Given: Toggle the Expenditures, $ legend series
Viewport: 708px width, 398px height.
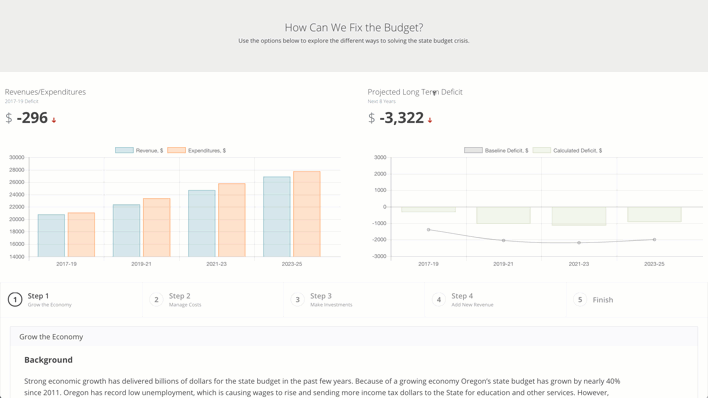Looking at the screenshot, I should pos(196,150).
